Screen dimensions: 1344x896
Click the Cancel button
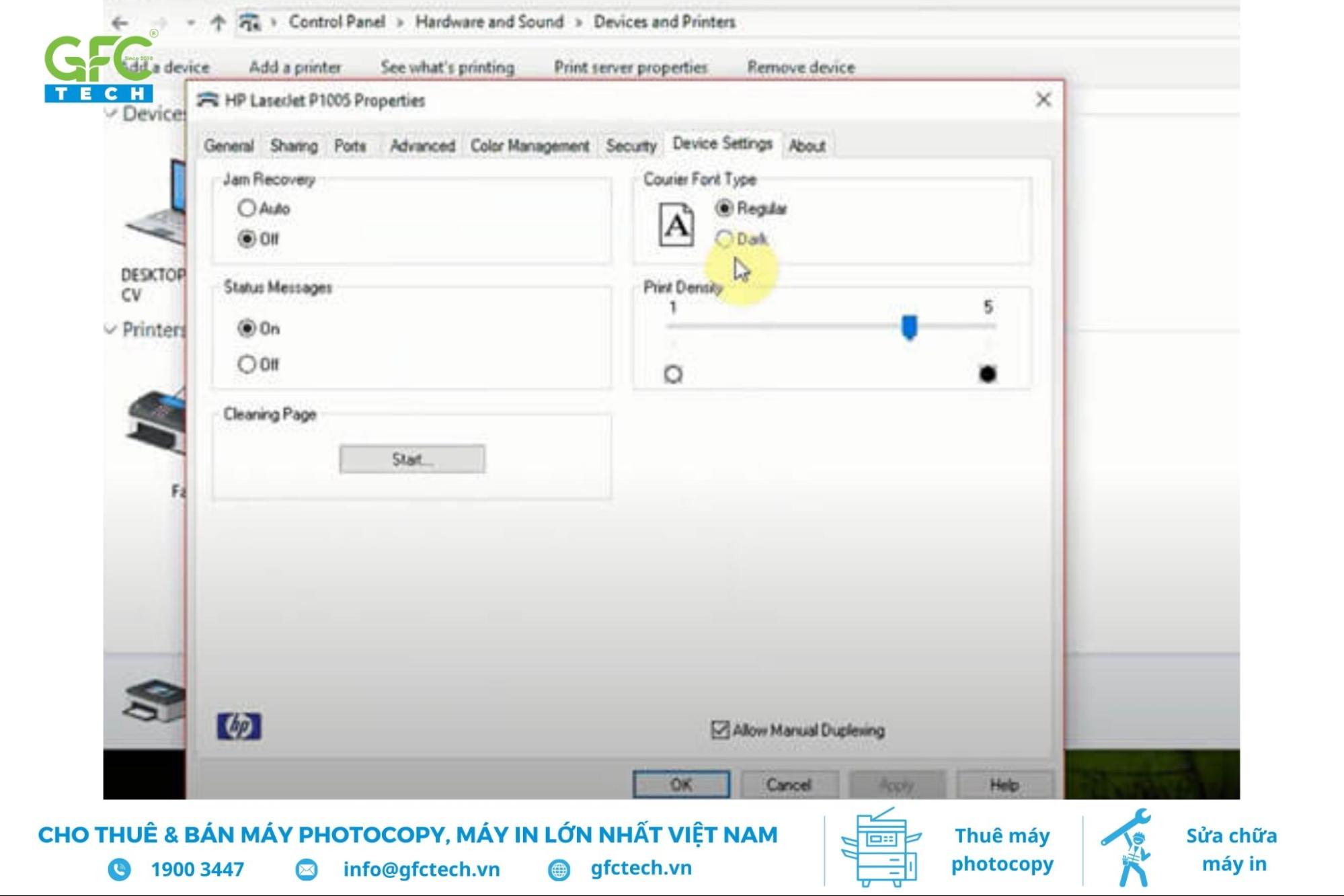coord(789,784)
